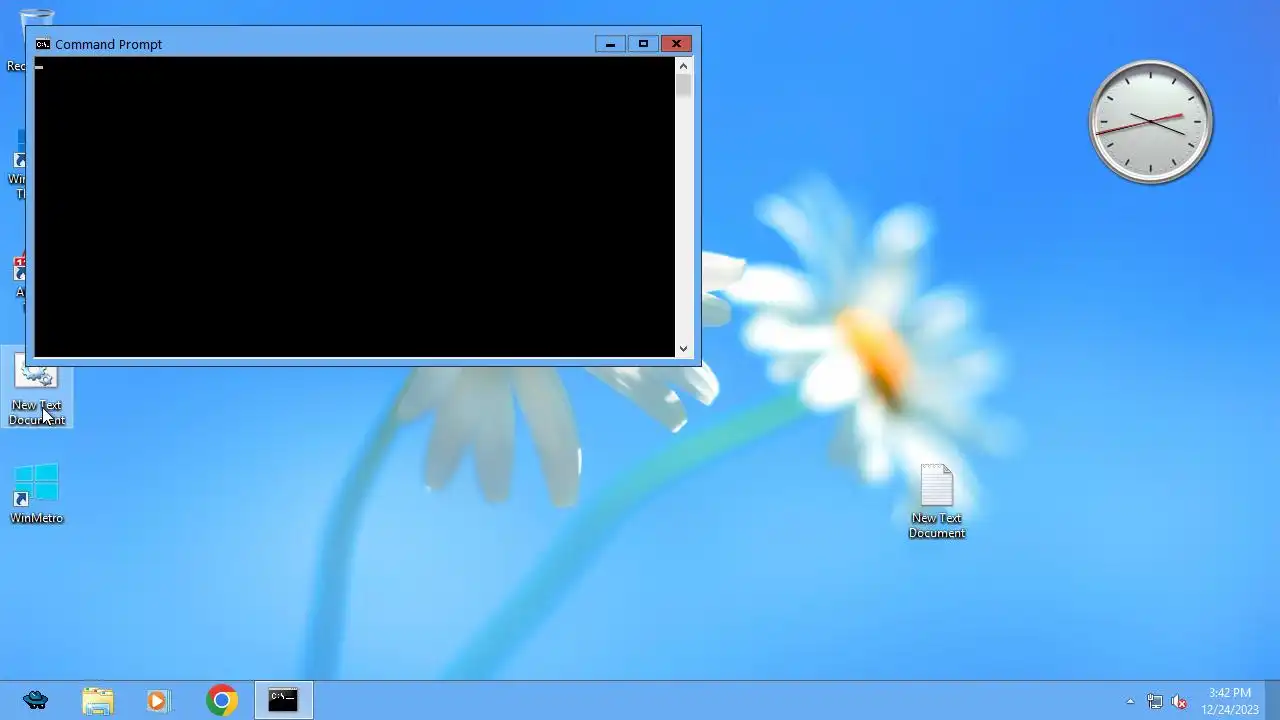The image size is (1280, 720).
Task: Click the Command Prompt scrollbar down arrow
Action: tap(684, 349)
